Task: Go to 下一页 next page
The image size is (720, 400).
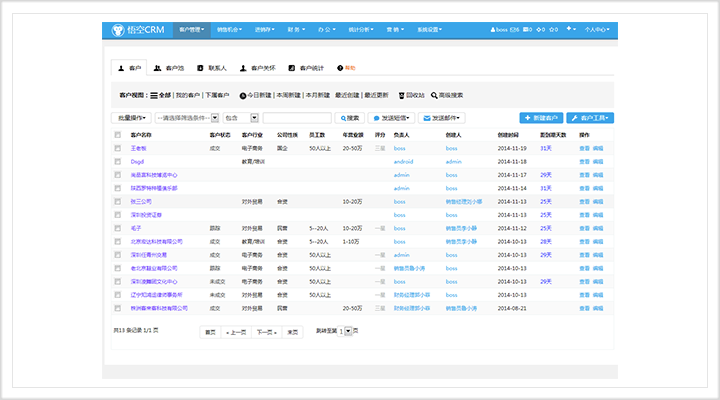Action: 266,331
